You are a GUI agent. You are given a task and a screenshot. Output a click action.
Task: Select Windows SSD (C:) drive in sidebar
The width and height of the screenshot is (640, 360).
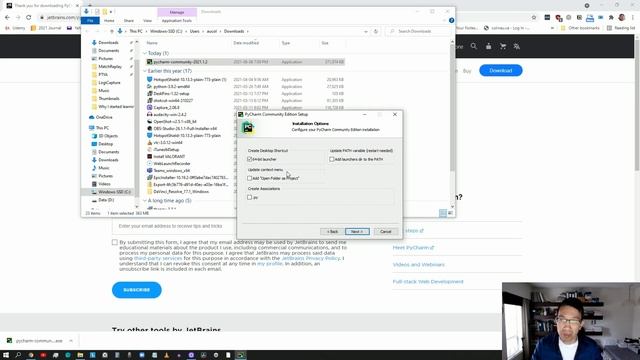pyautogui.click(x=114, y=192)
